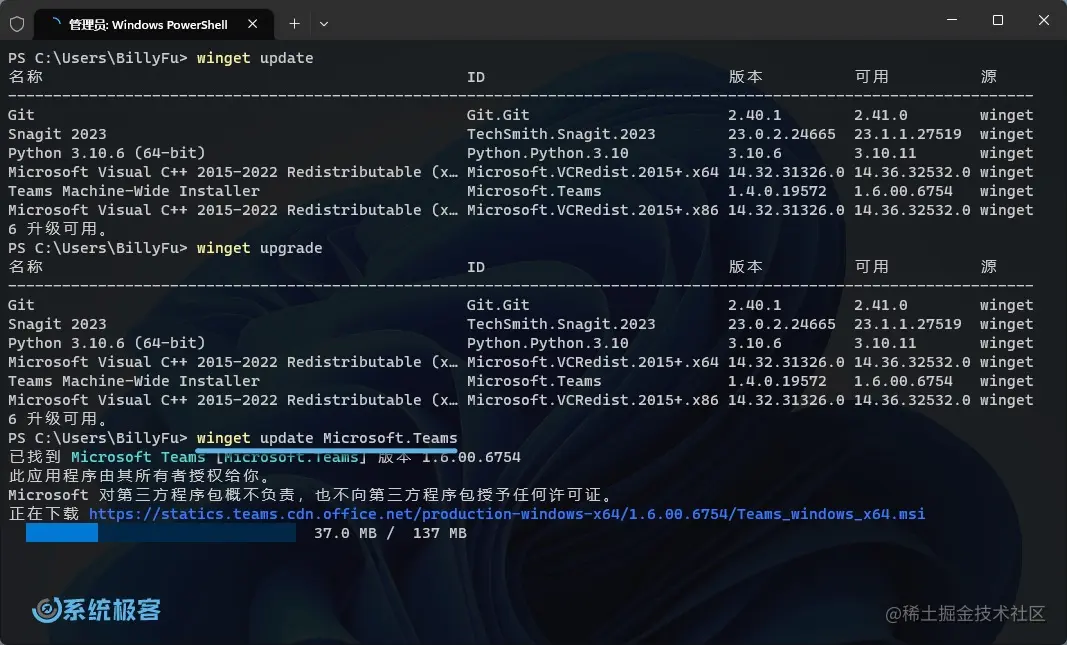Maximize the terminal window
1067x645 pixels.
(x=998, y=20)
